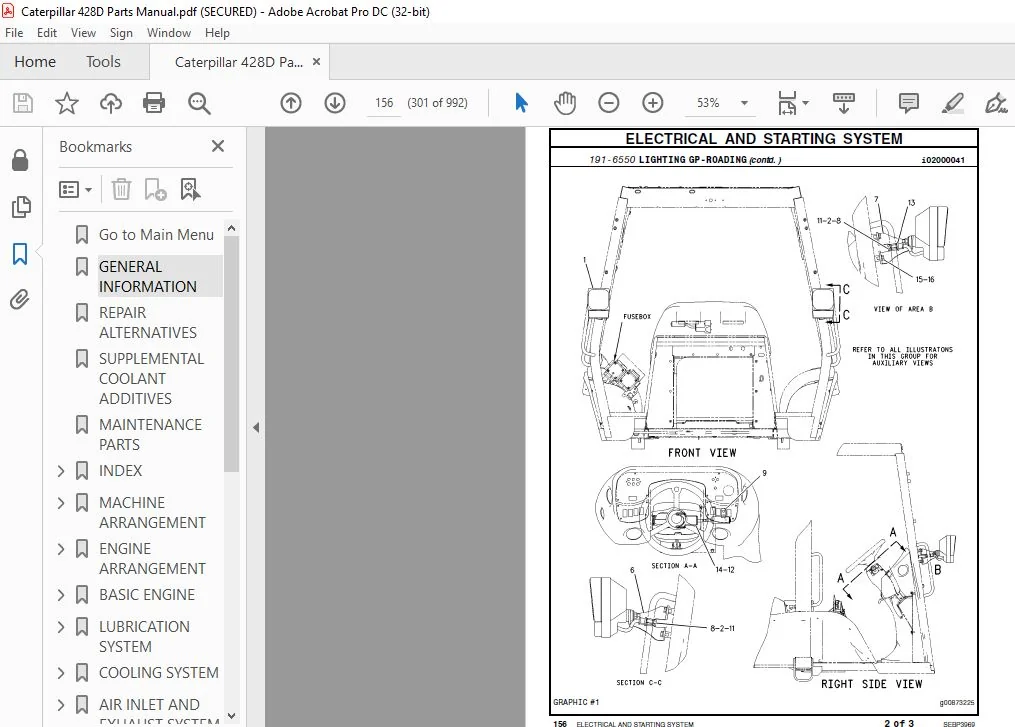
Task: Open the Help menu
Action: point(217,32)
